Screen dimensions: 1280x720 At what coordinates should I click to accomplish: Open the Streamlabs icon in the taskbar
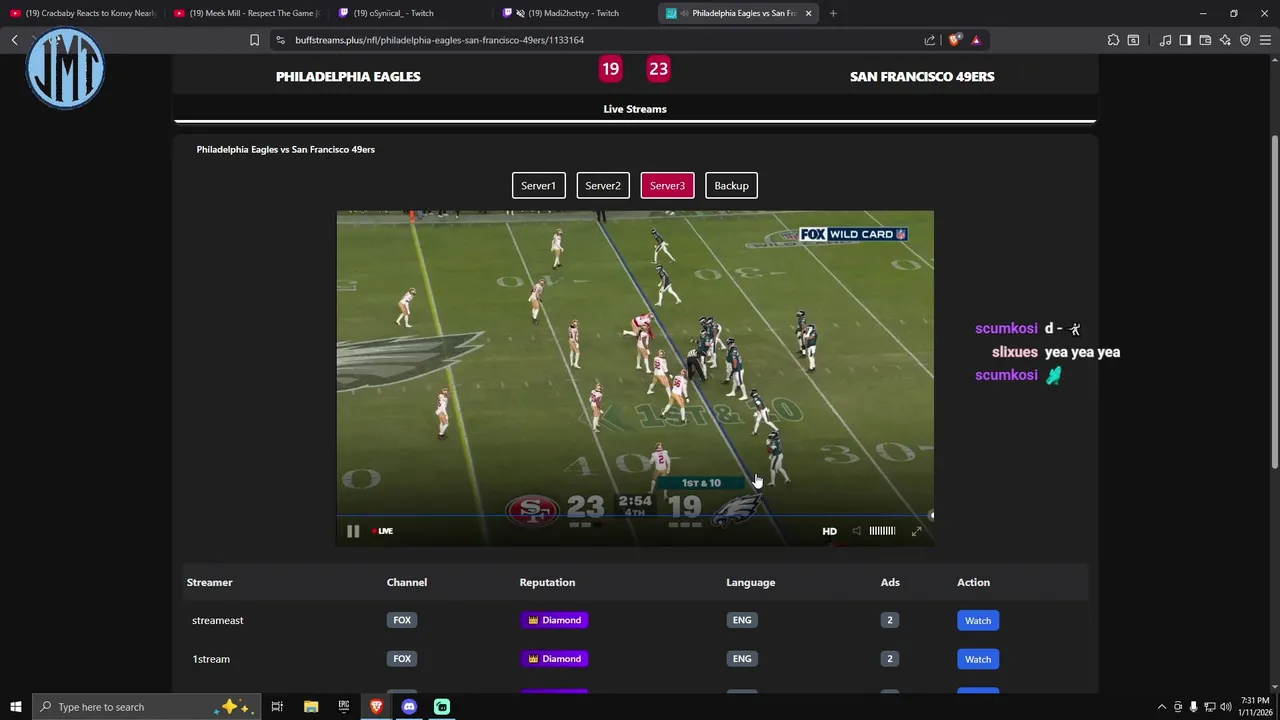tap(442, 707)
